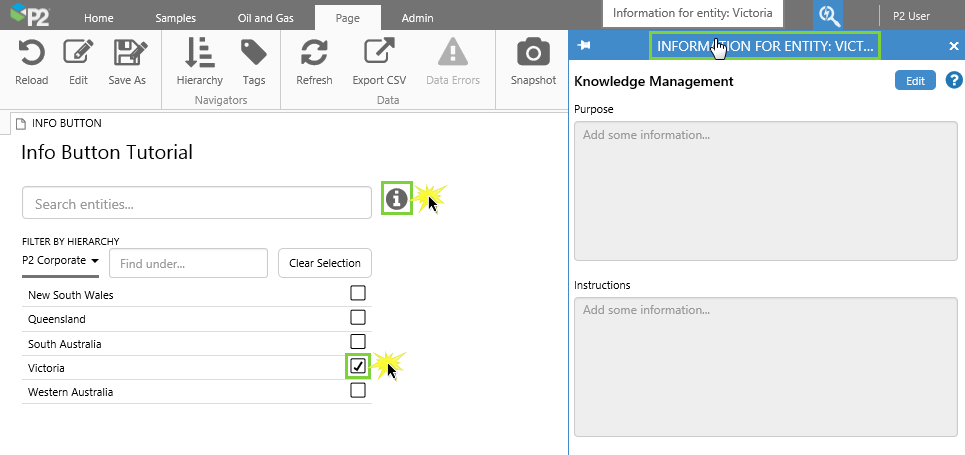965x455 pixels.
Task: Expand the P2 Corporate hierarchy dropdown
Action: click(61, 261)
